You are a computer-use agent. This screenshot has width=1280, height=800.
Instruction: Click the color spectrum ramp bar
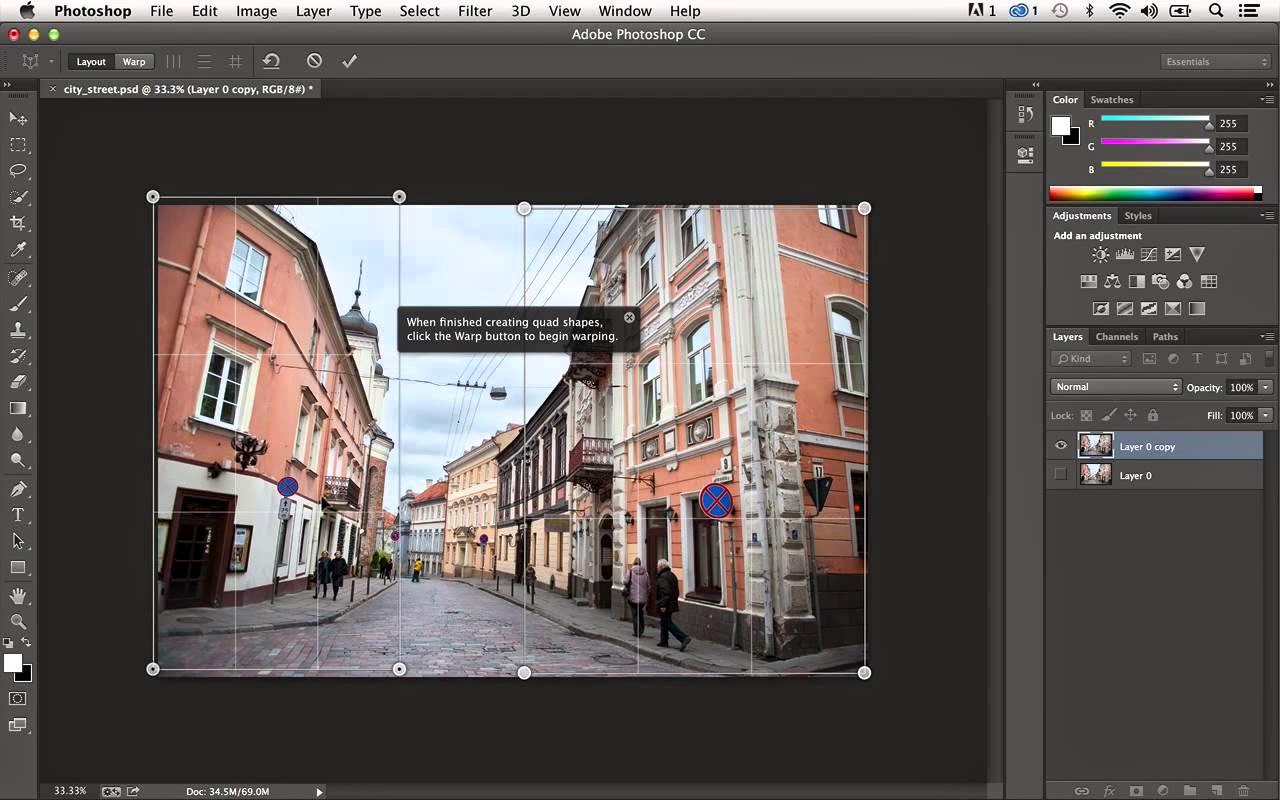pos(1152,193)
